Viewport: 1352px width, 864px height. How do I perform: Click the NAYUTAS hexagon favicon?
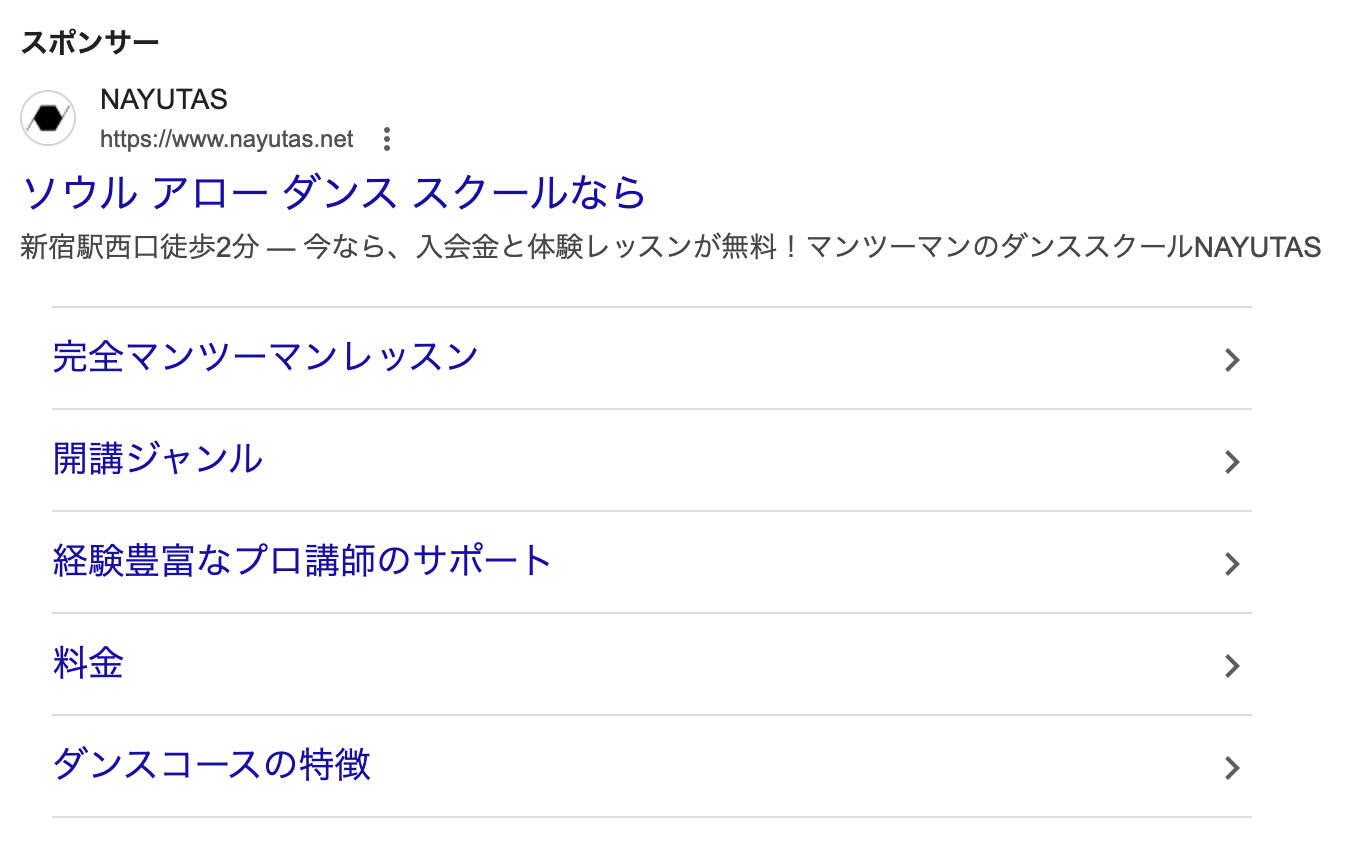[x=48, y=118]
